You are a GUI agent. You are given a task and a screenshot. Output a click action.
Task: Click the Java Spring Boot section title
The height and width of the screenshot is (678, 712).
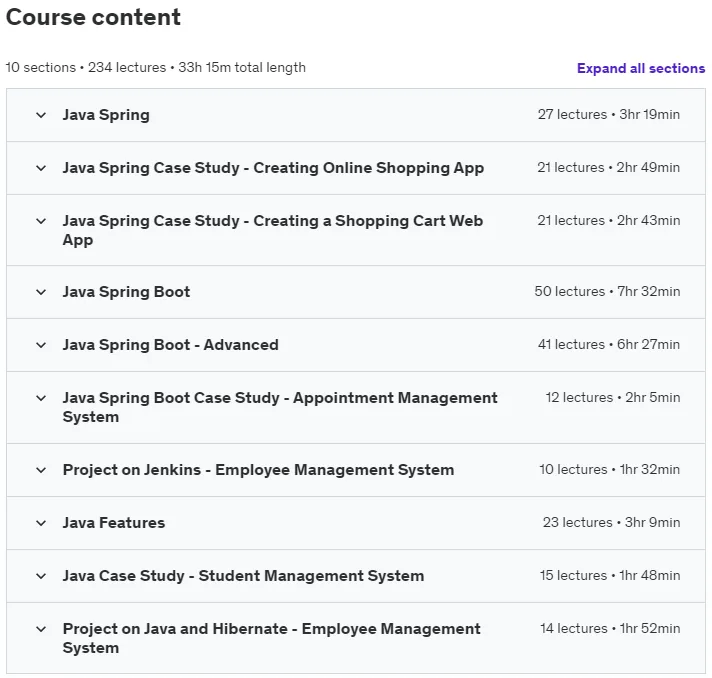pyautogui.click(x=126, y=292)
